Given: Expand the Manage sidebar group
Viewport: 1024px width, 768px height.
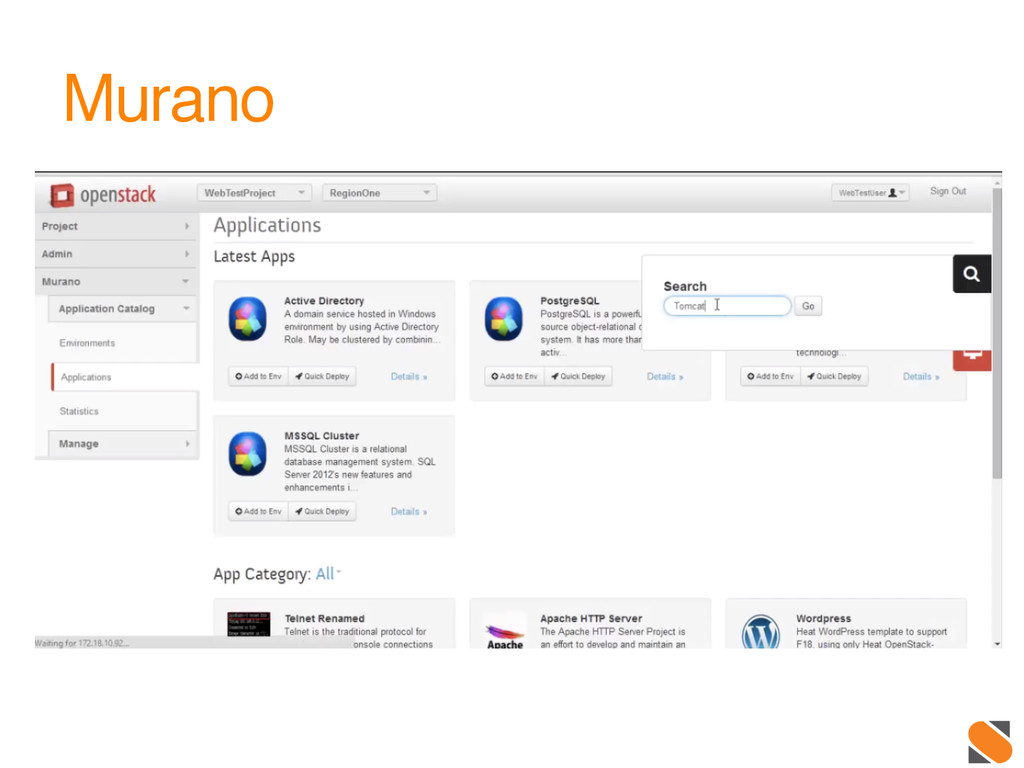Looking at the screenshot, I should click(x=123, y=443).
